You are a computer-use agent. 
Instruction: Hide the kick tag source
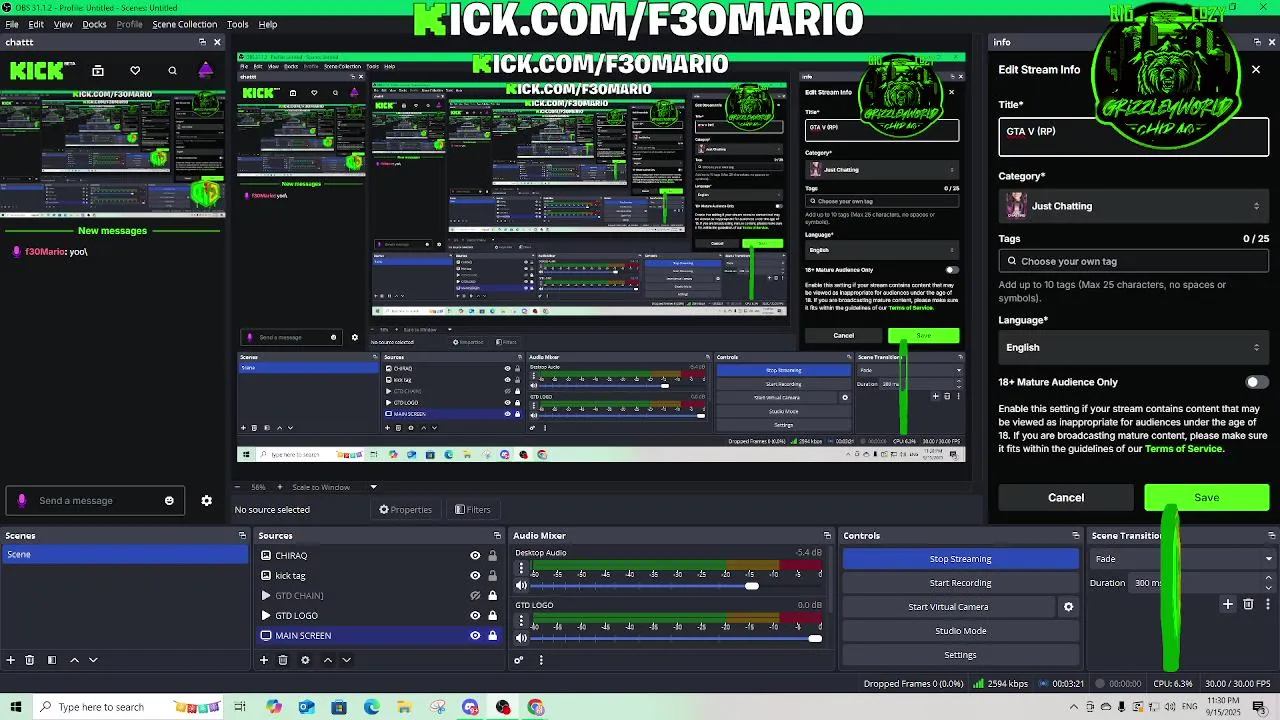475,576
